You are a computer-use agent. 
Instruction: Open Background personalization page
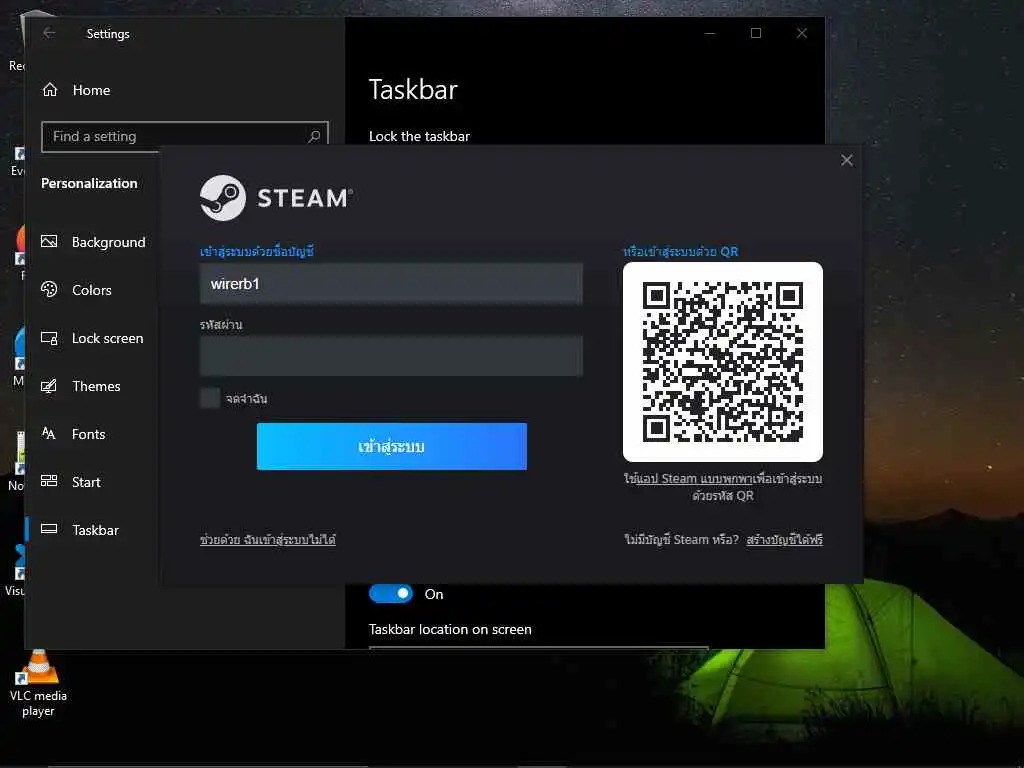coord(93,242)
